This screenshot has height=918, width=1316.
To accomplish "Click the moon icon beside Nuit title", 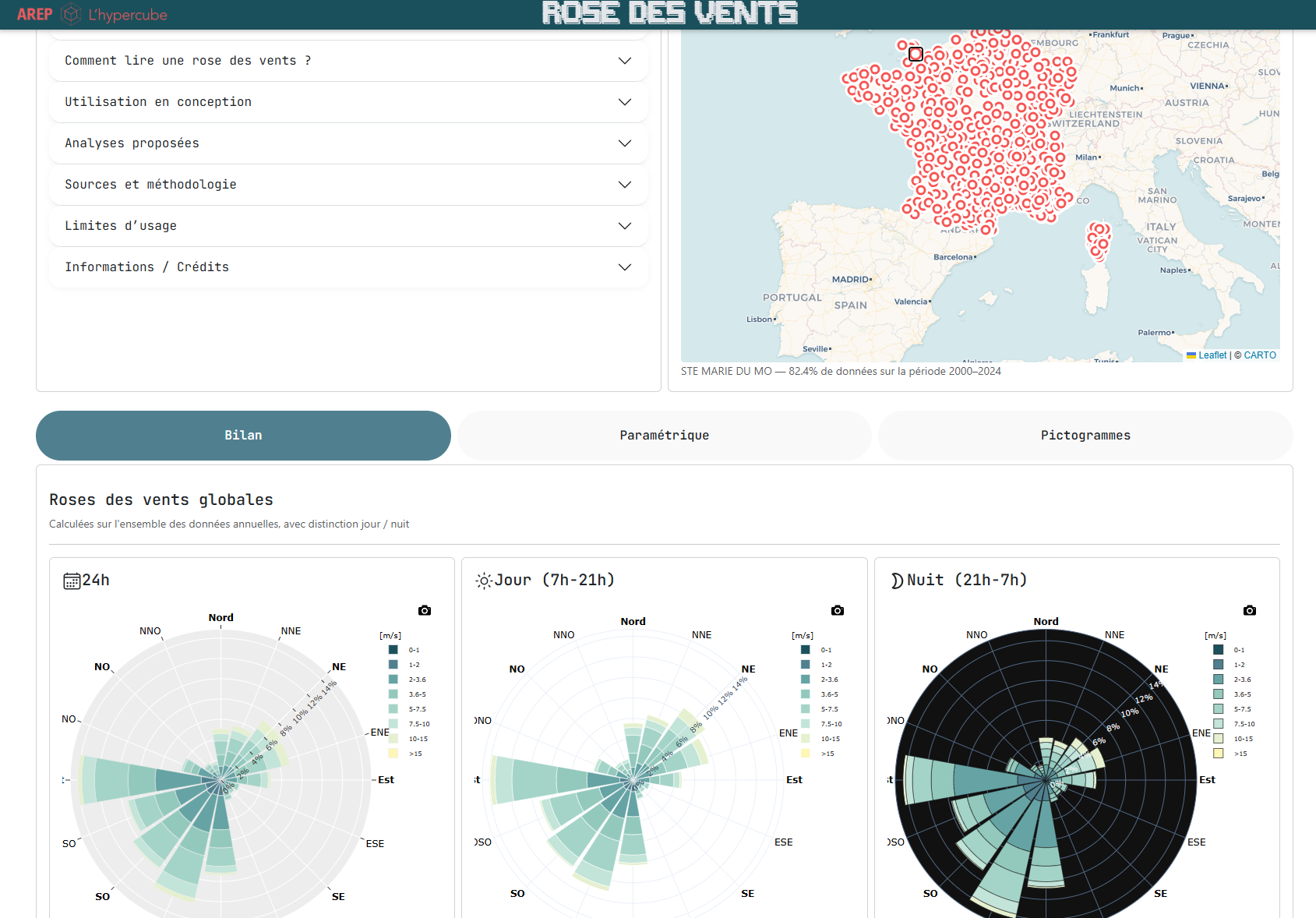I will click(897, 581).
